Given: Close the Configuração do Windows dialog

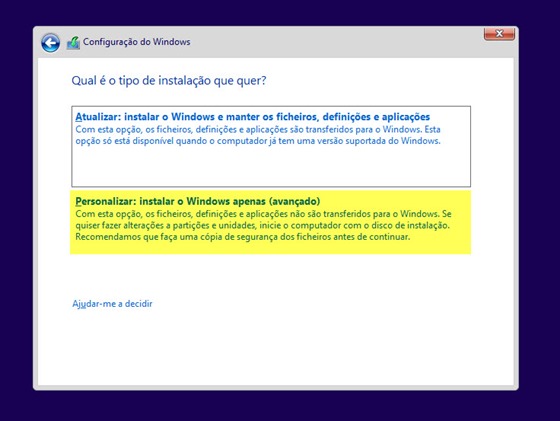Looking at the screenshot, I should coord(499,34).
